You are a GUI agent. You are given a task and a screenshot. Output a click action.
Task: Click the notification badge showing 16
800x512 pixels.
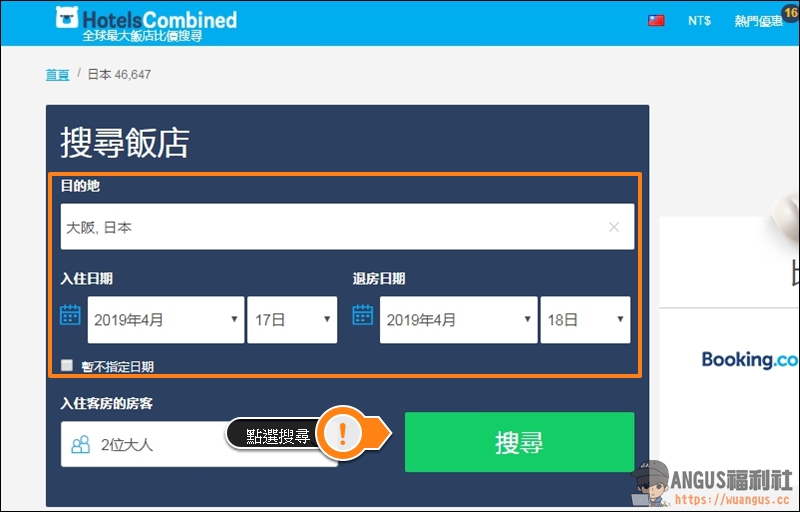(x=791, y=11)
